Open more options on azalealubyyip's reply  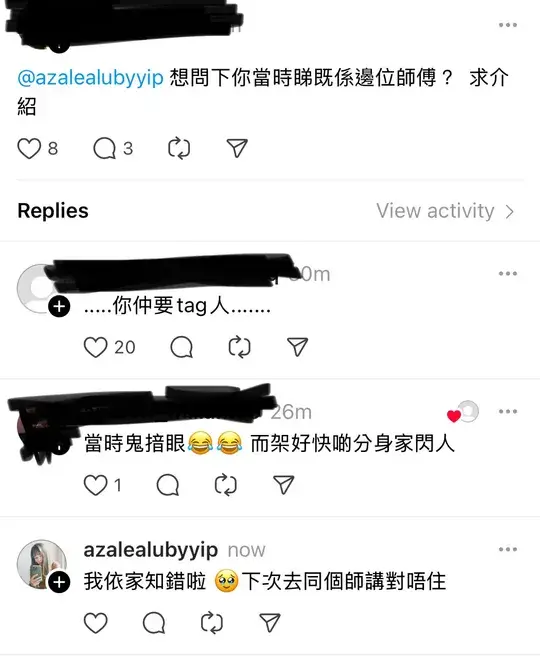click(x=508, y=549)
